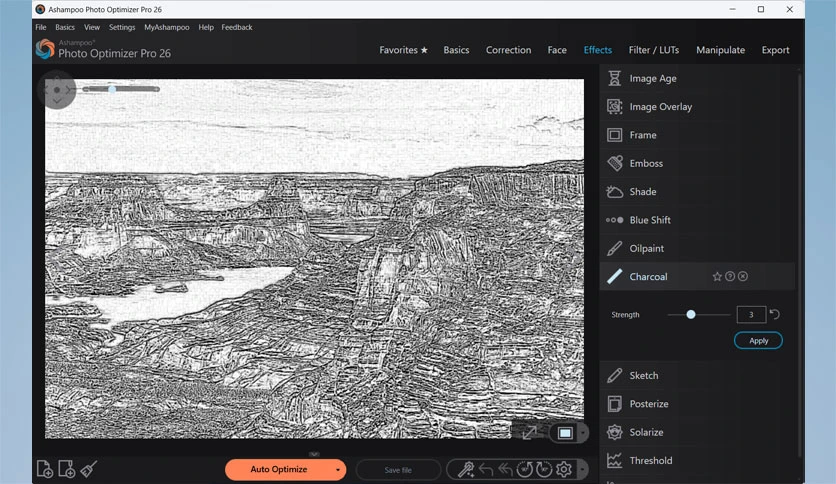The width and height of the screenshot is (836, 484).
Task: Open the File menu
Action: coord(41,27)
